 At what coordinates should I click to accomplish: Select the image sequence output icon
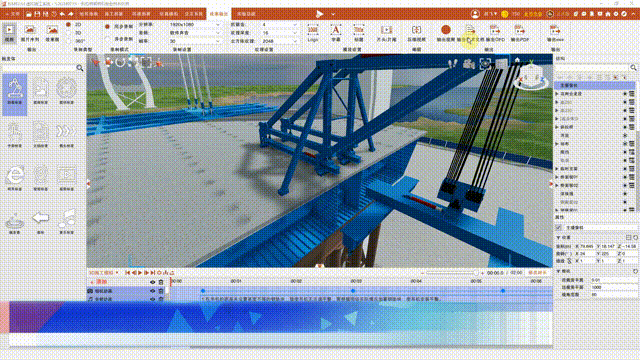29,33
